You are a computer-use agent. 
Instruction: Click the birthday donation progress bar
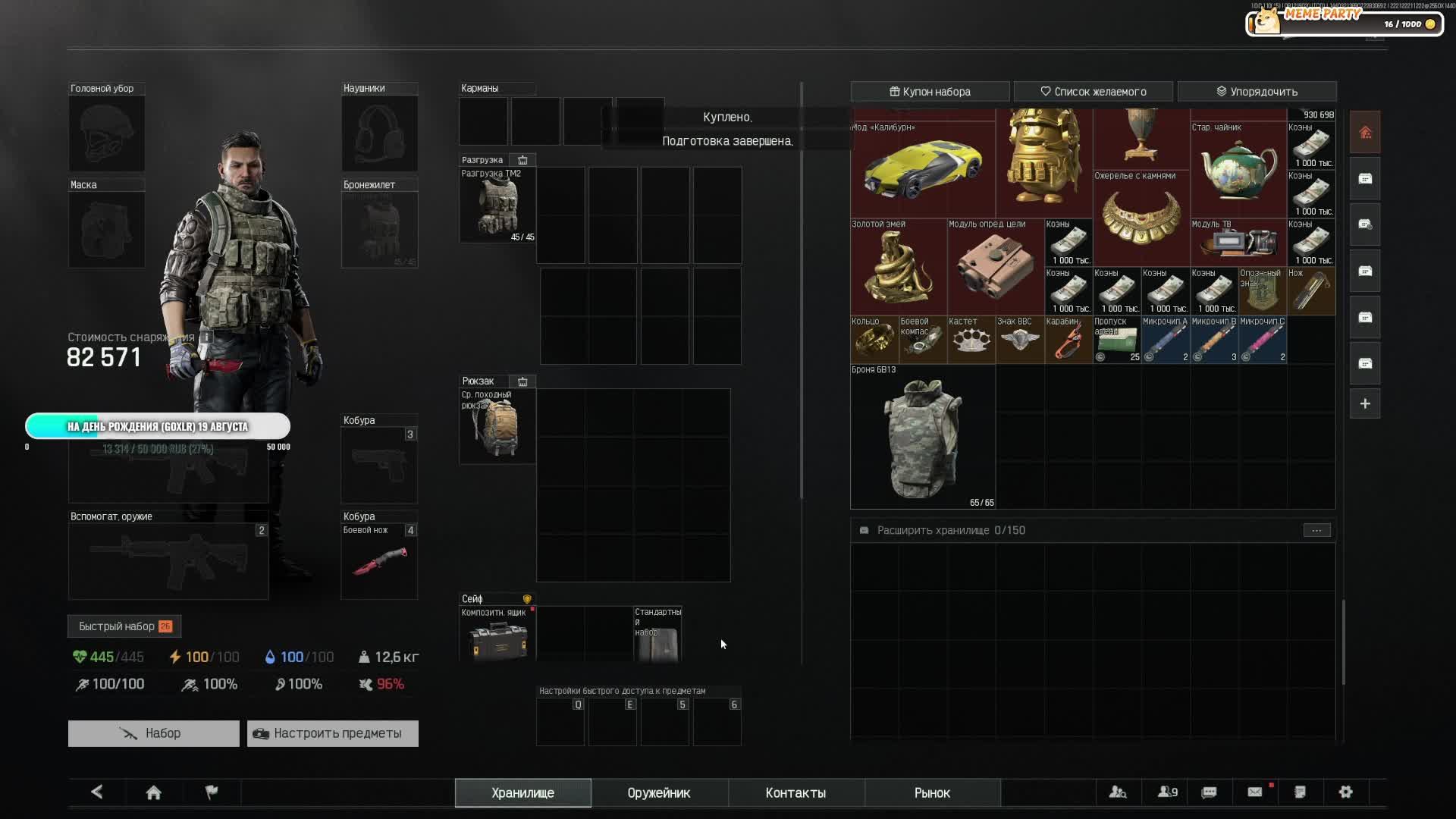pyautogui.click(x=158, y=426)
